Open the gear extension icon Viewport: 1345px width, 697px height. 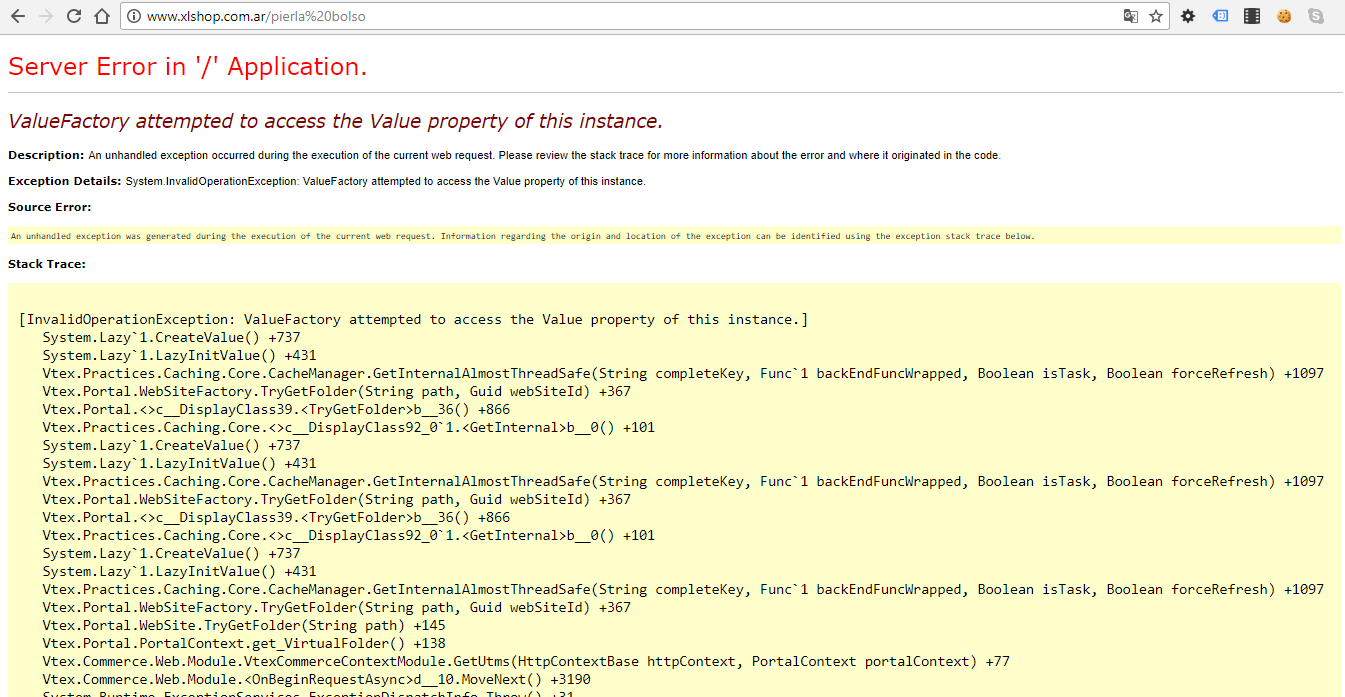pyautogui.click(x=1188, y=16)
